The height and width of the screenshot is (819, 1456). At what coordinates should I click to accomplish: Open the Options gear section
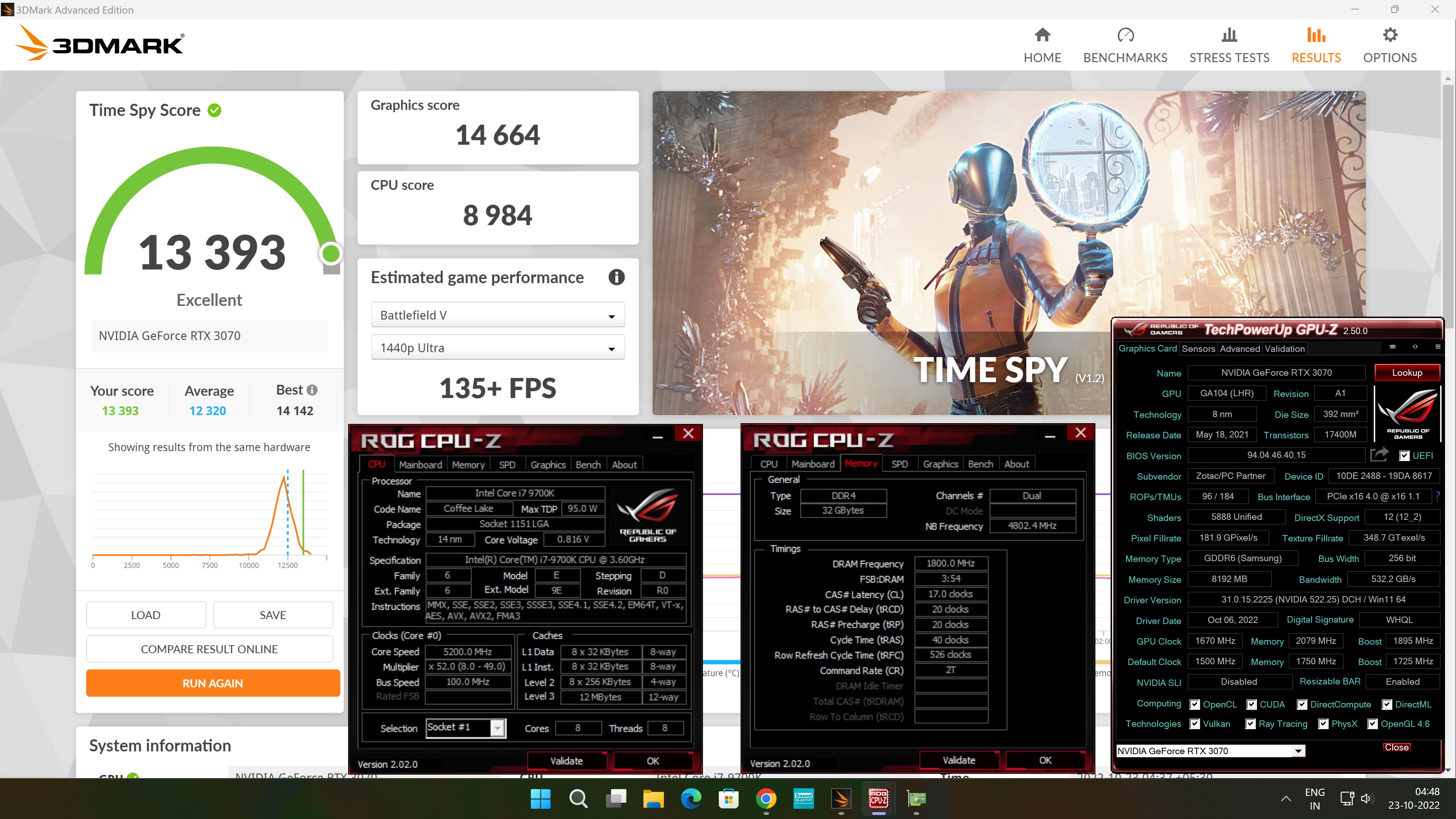(1389, 45)
